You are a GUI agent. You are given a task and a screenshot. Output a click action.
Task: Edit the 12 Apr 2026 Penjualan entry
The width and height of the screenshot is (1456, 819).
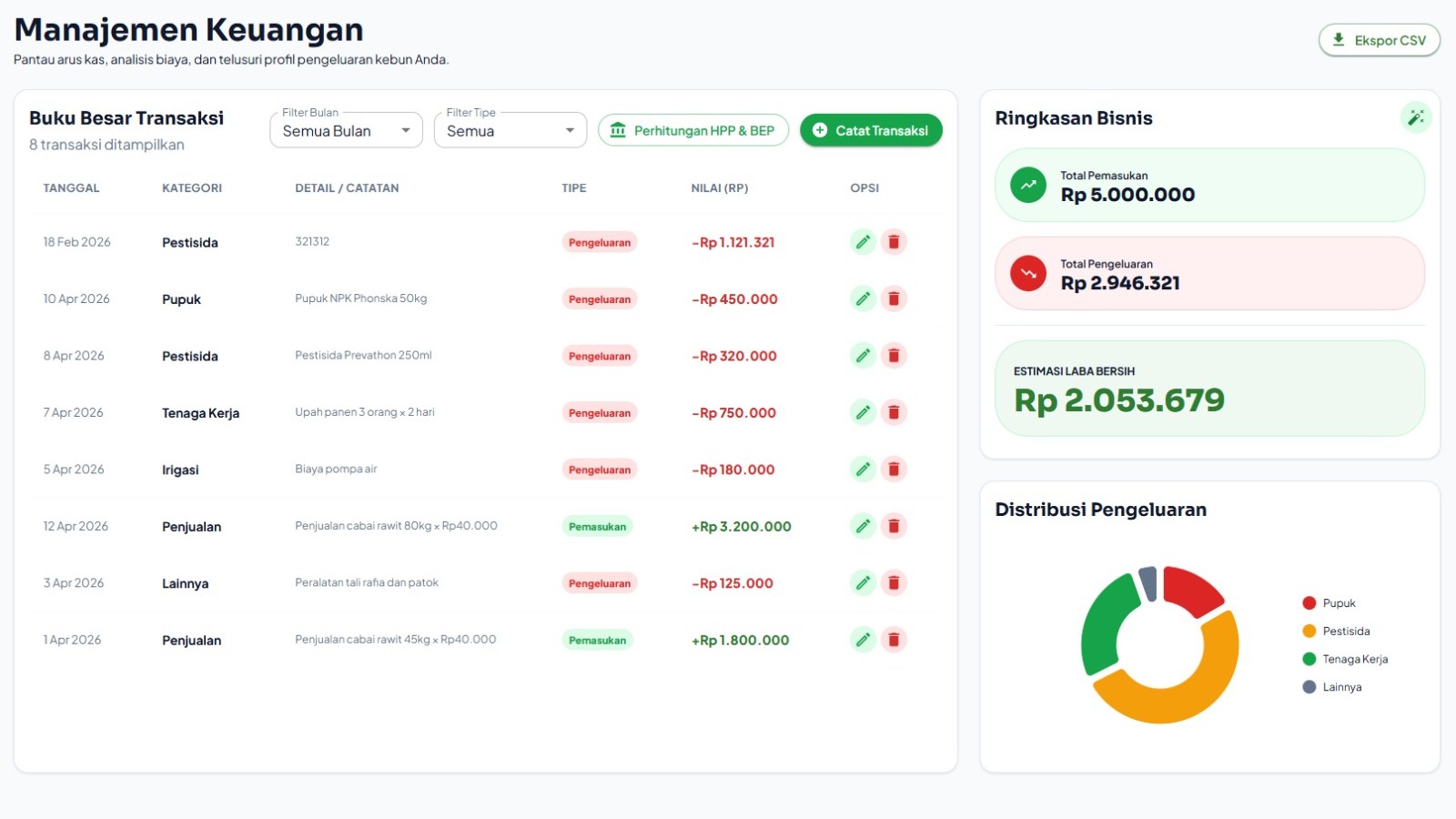[863, 526]
